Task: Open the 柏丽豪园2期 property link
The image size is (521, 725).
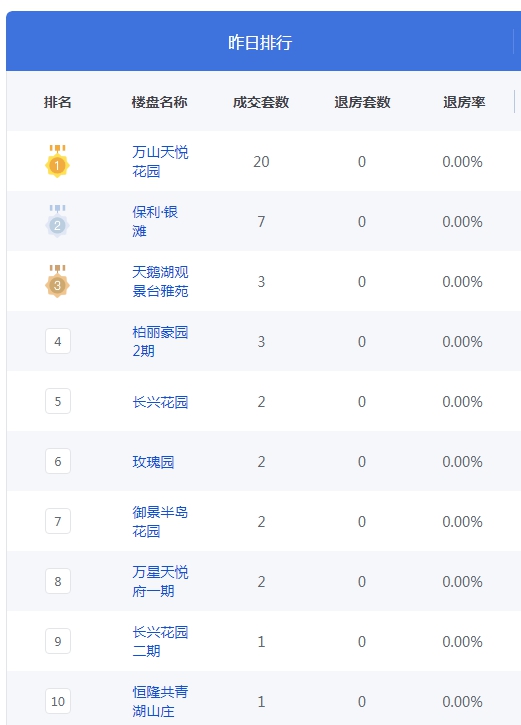Action: tap(160, 341)
